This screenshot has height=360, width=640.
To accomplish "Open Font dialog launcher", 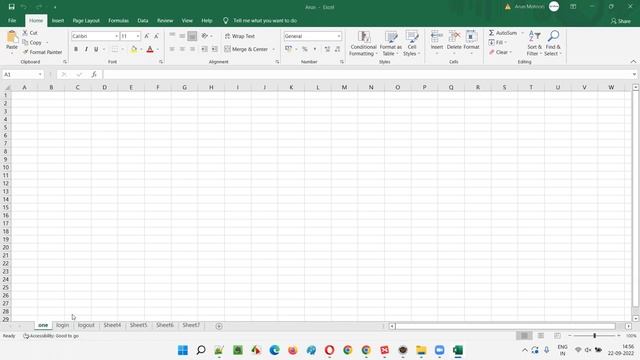I will pos(161,62).
